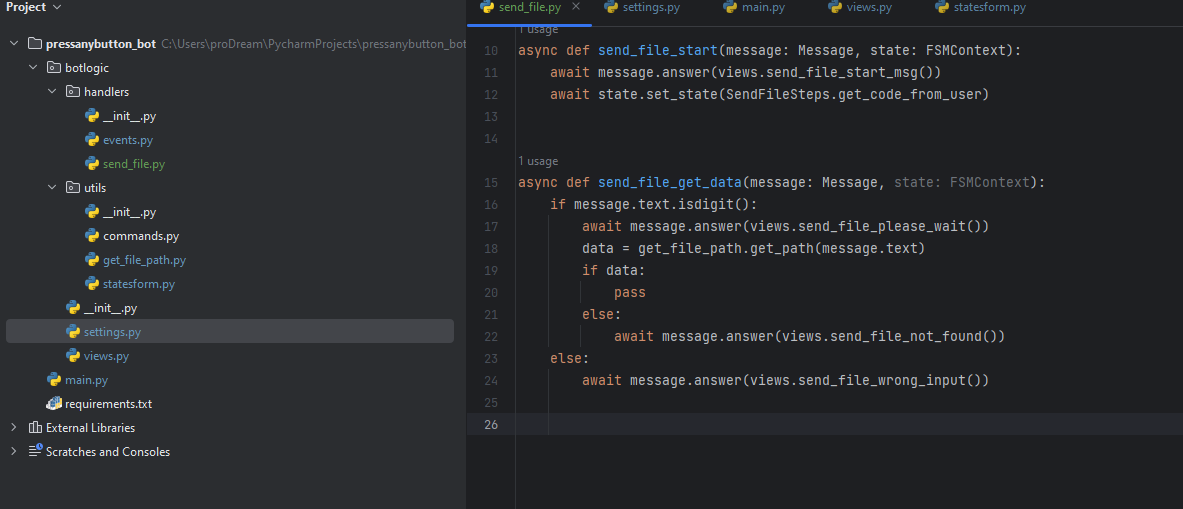Viewport: 1183px width, 509px height.
Task: Click the requirements.txt file icon
Action: click(54, 404)
